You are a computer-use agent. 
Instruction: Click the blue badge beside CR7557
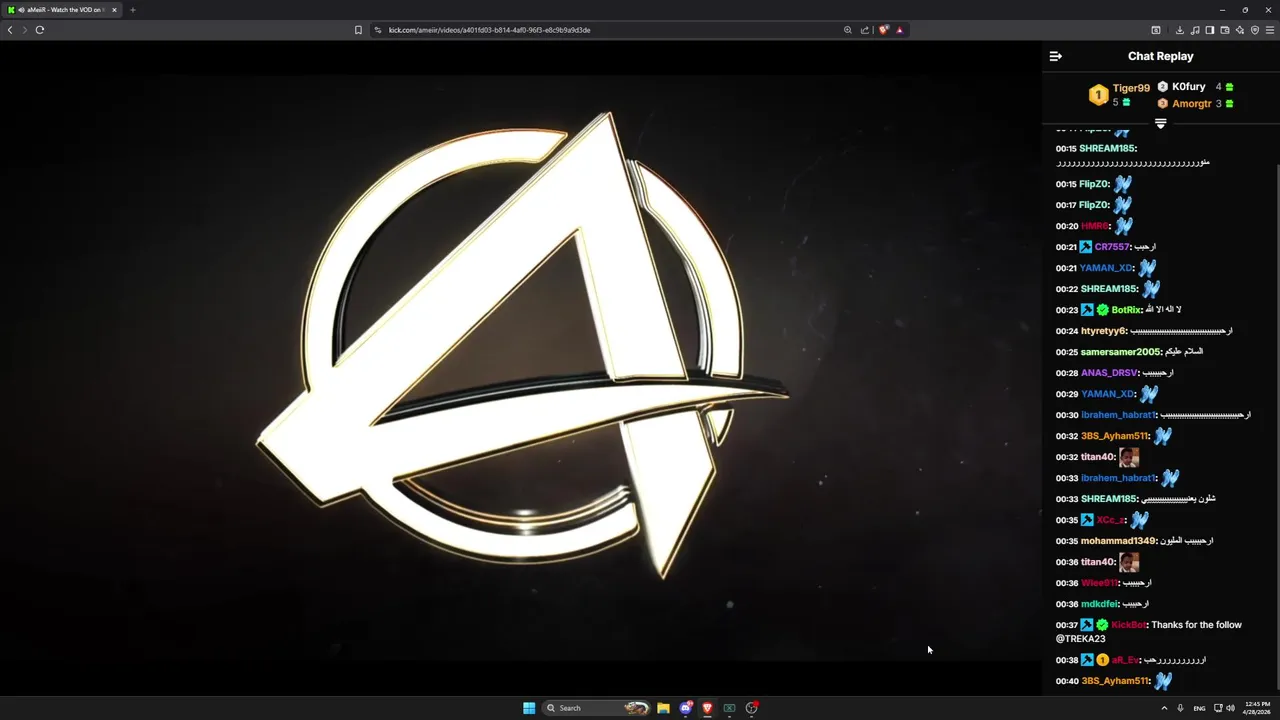click(1086, 247)
